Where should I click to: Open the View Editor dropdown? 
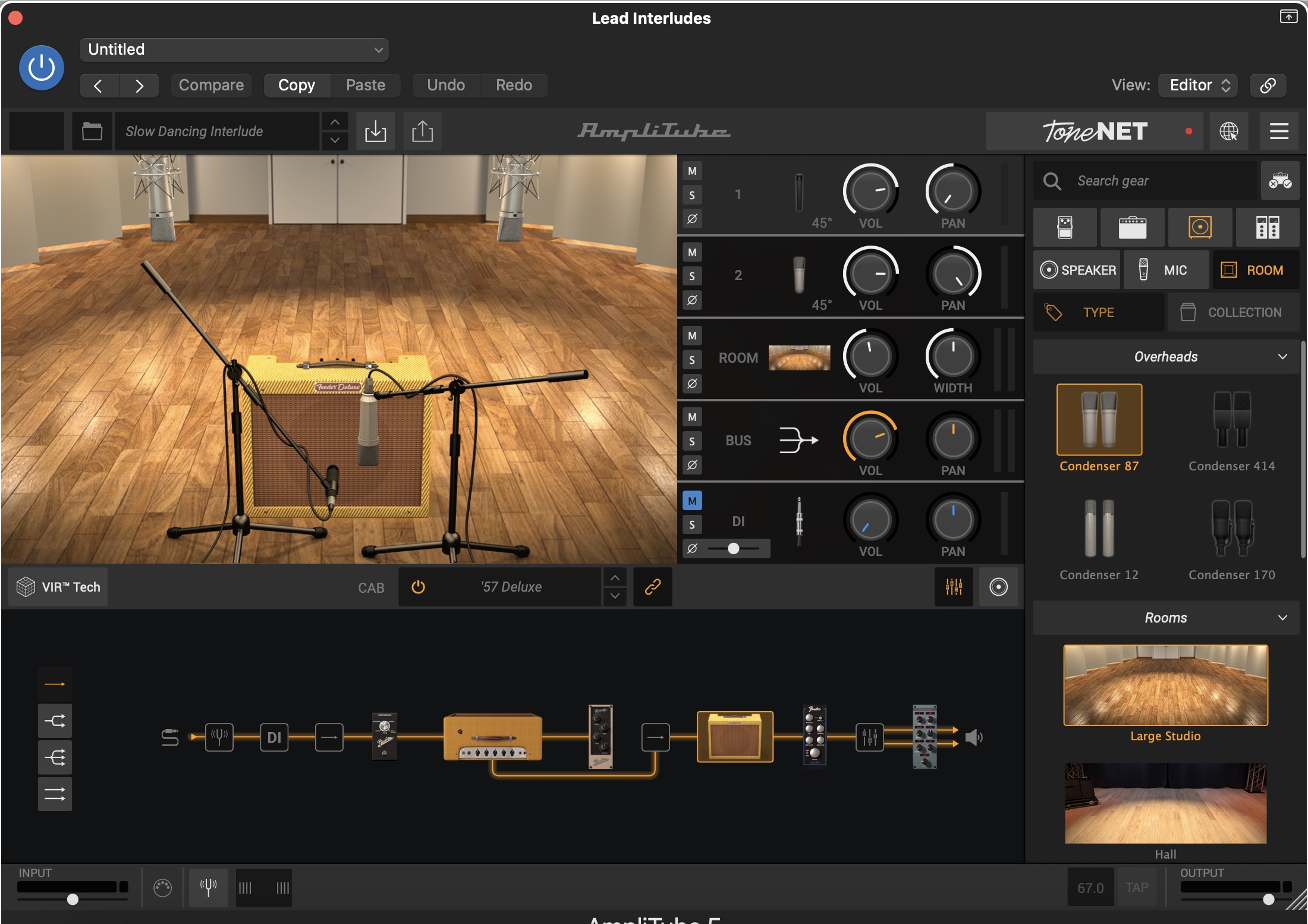click(x=1199, y=85)
